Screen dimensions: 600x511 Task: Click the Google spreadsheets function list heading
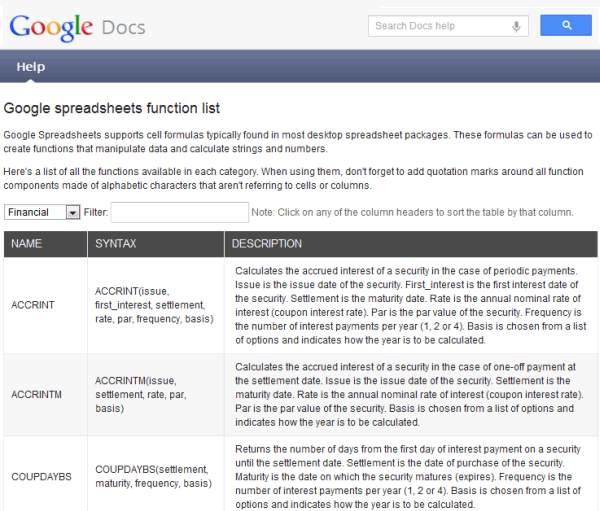[112, 108]
